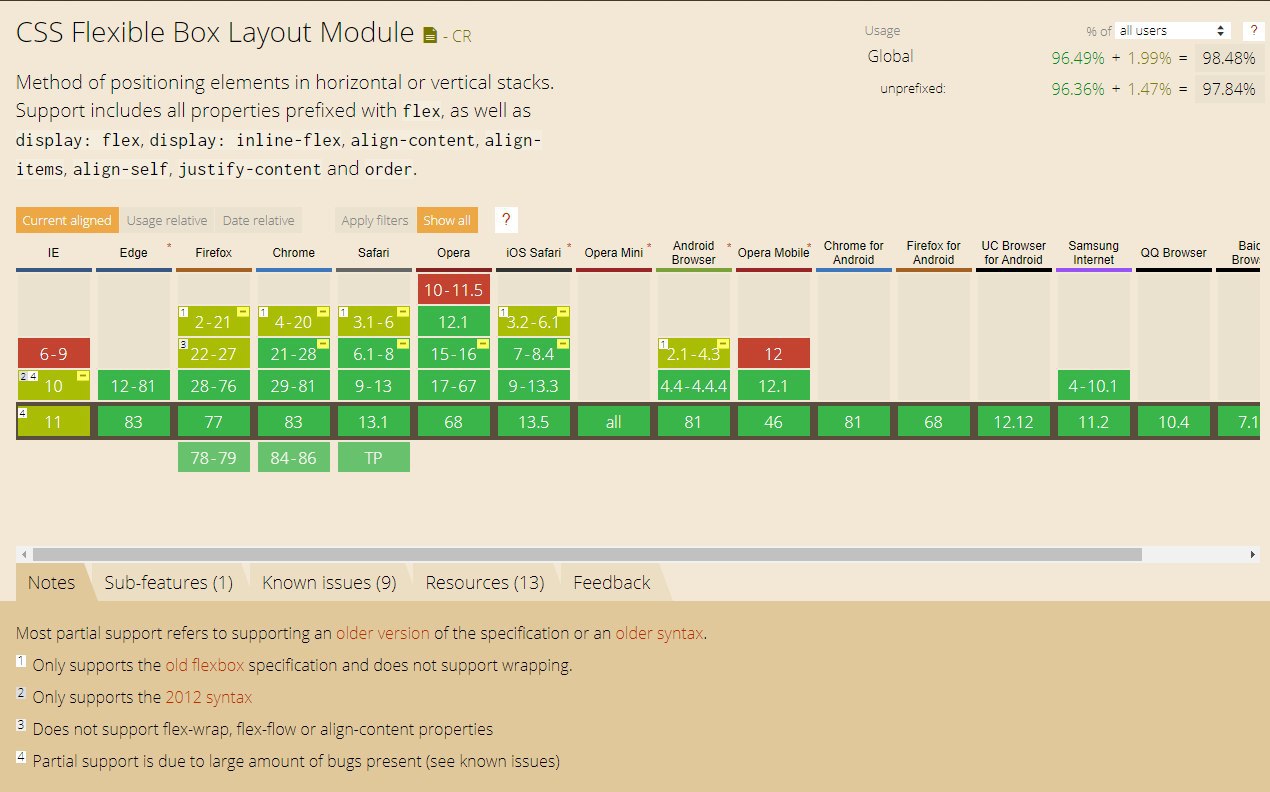Click the Show all button
The image size is (1270, 792).
pos(447,220)
